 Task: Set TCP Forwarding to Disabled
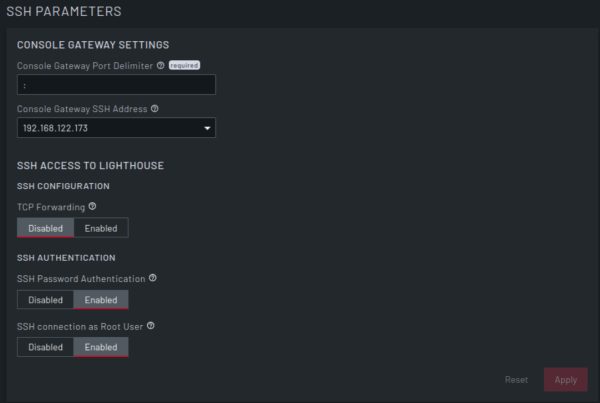45,228
